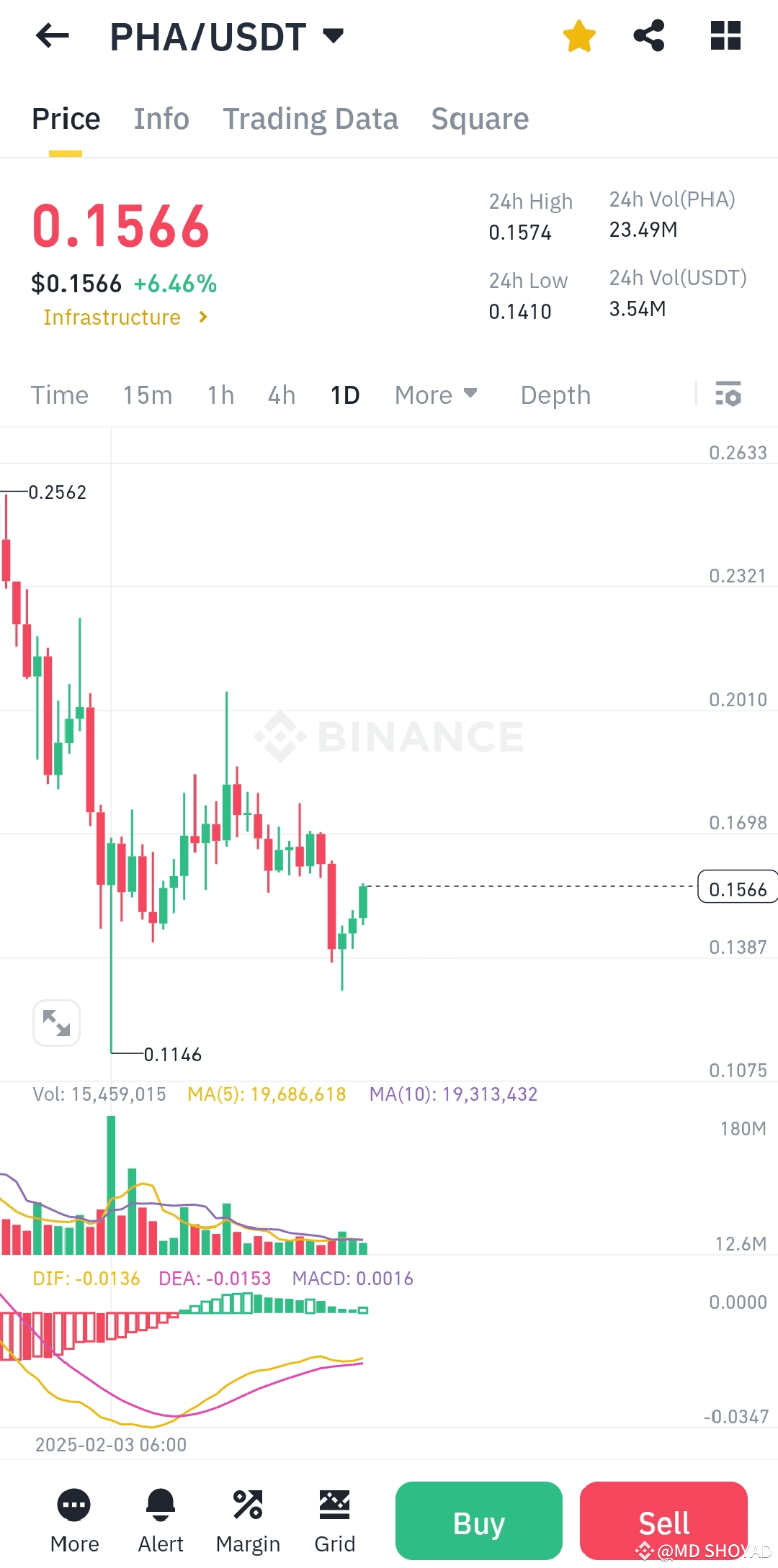The height and width of the screenshot is (1568, 778).
Task: Open the Infrastructure category chevron
Action: pos(202,317)
